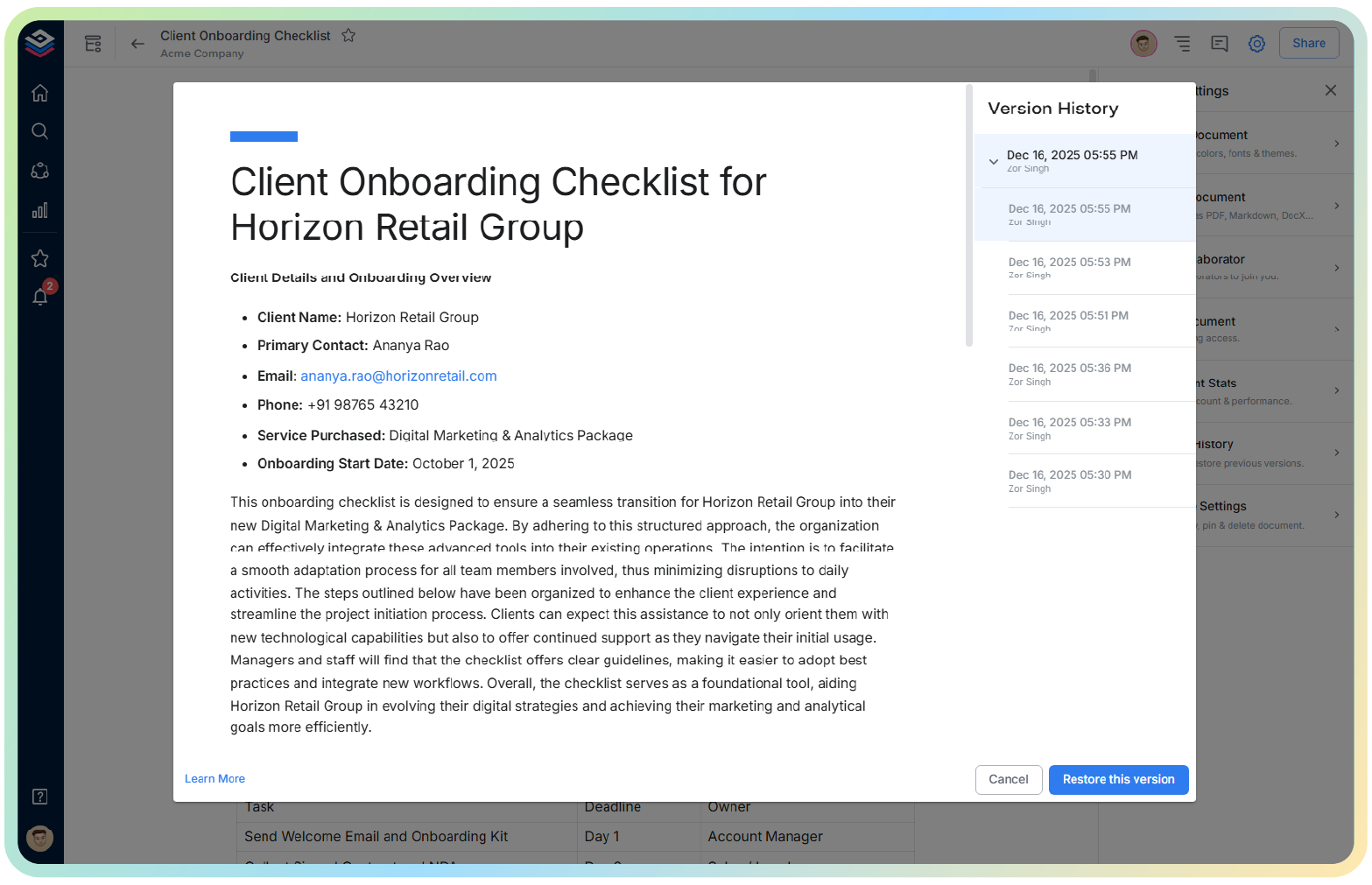This screenshot has width=1372, height=885.
Task: Open the page layout icon beside back arrow
Action: coord(93,43)
